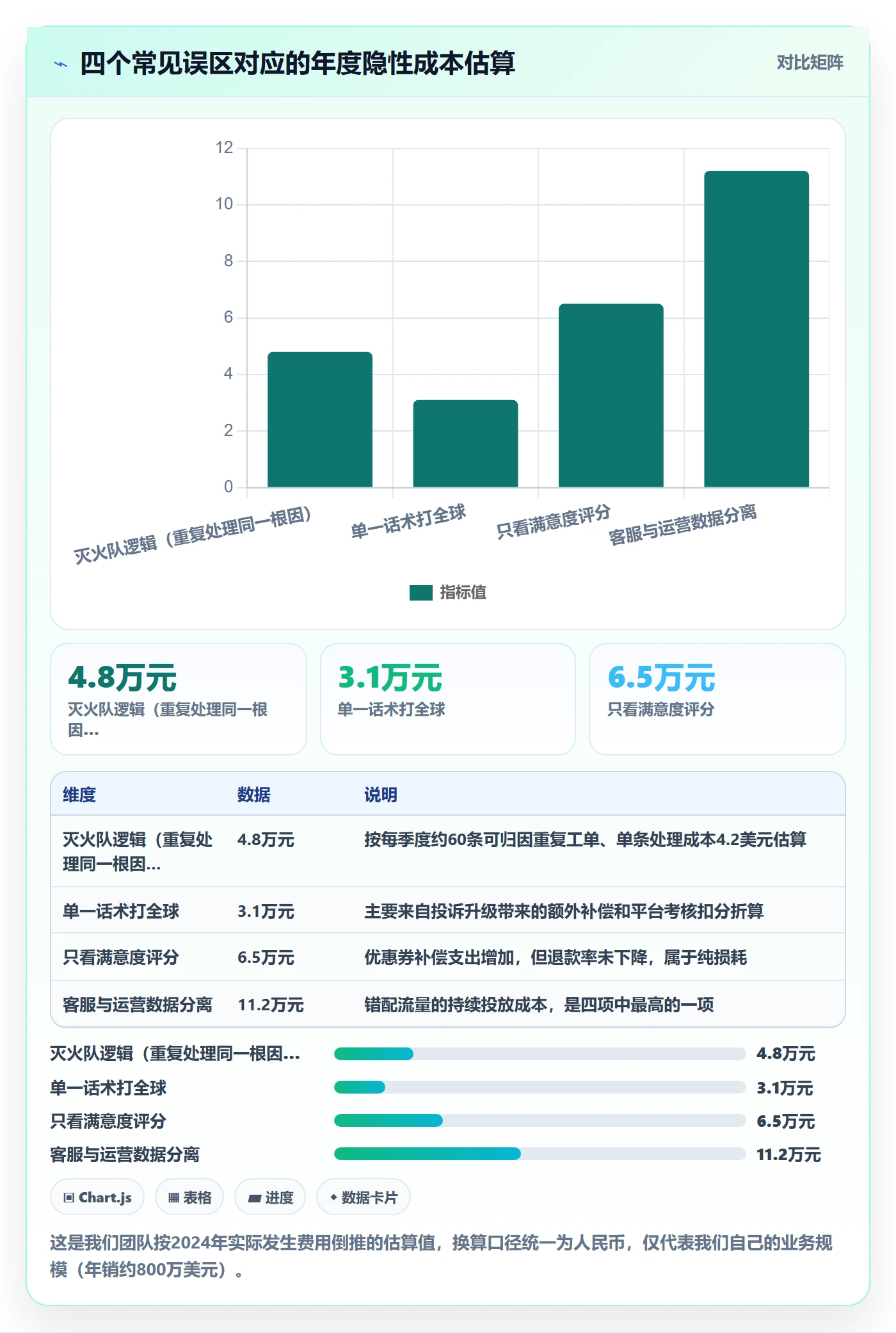Click the grid icon in 表格 chip
Viewport: 896px width, 1333px height.
[173, 1197]
